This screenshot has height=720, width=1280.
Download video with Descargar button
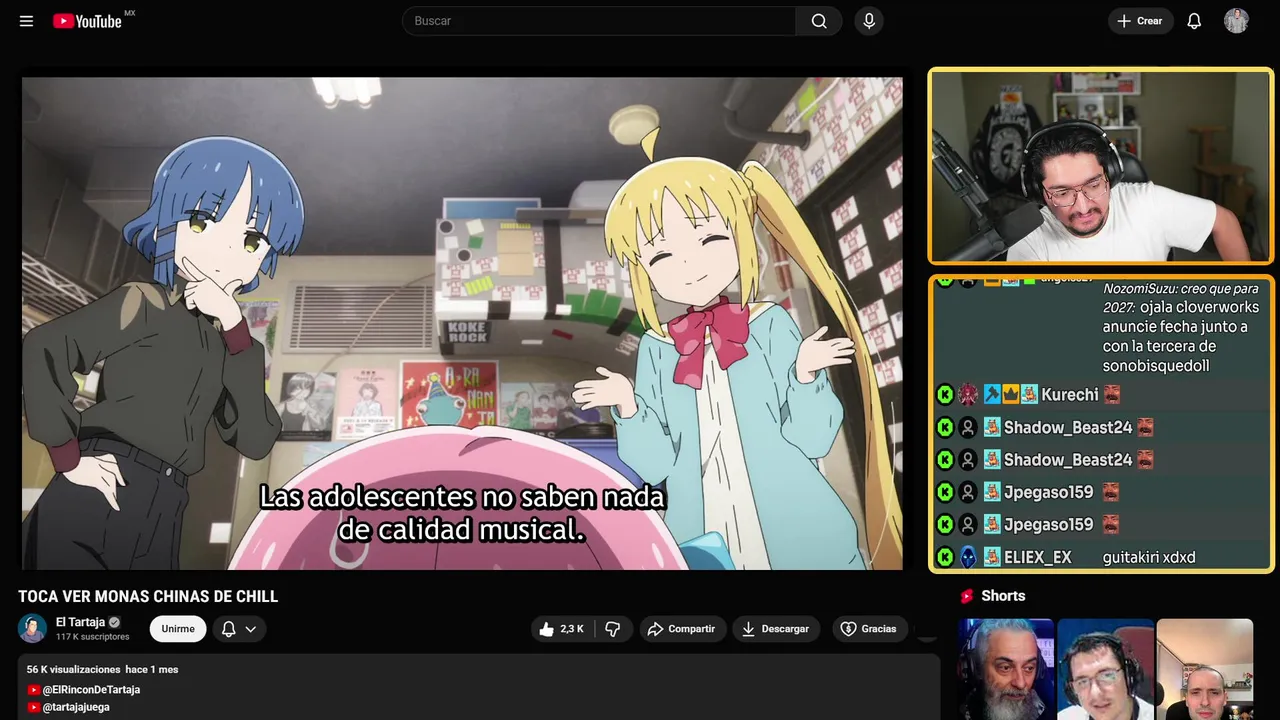coord(776,629)
